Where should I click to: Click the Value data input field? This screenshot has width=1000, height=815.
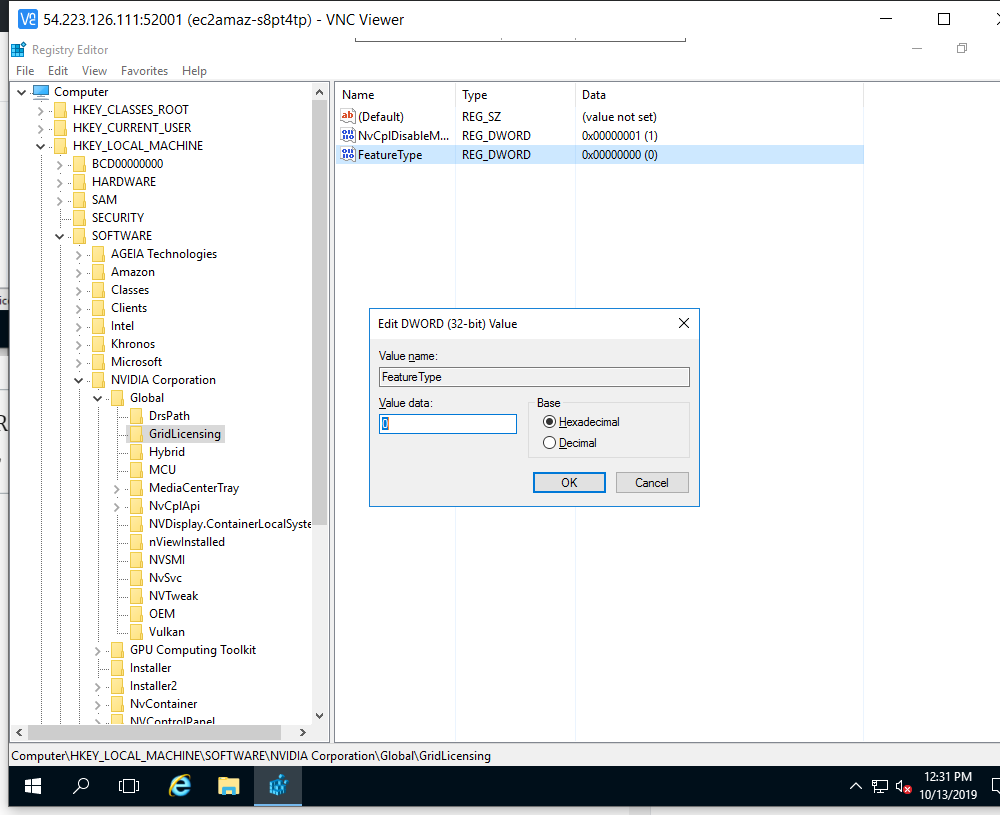tap(448, 424)
